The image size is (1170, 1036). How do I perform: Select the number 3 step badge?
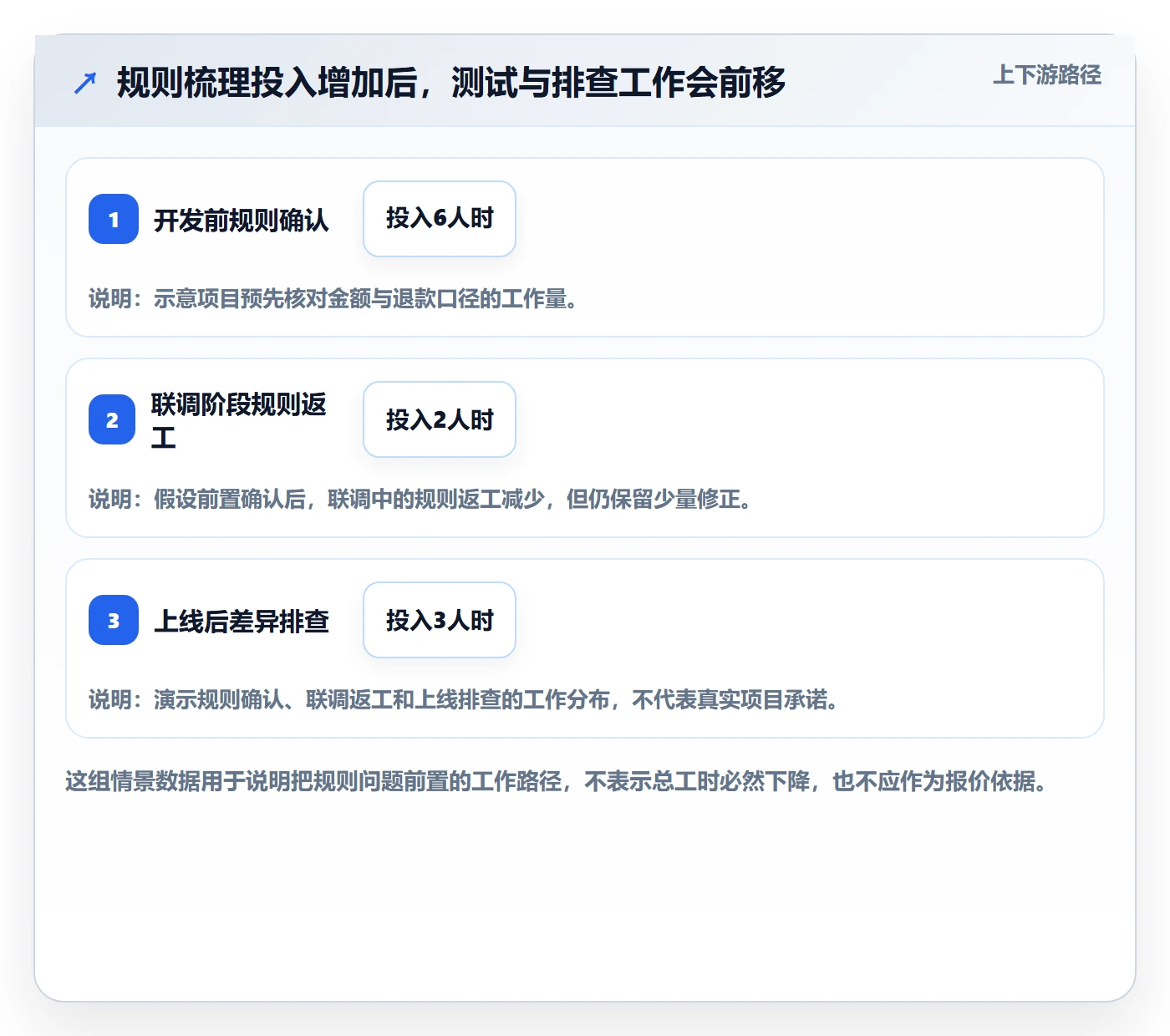coord(114,620)
